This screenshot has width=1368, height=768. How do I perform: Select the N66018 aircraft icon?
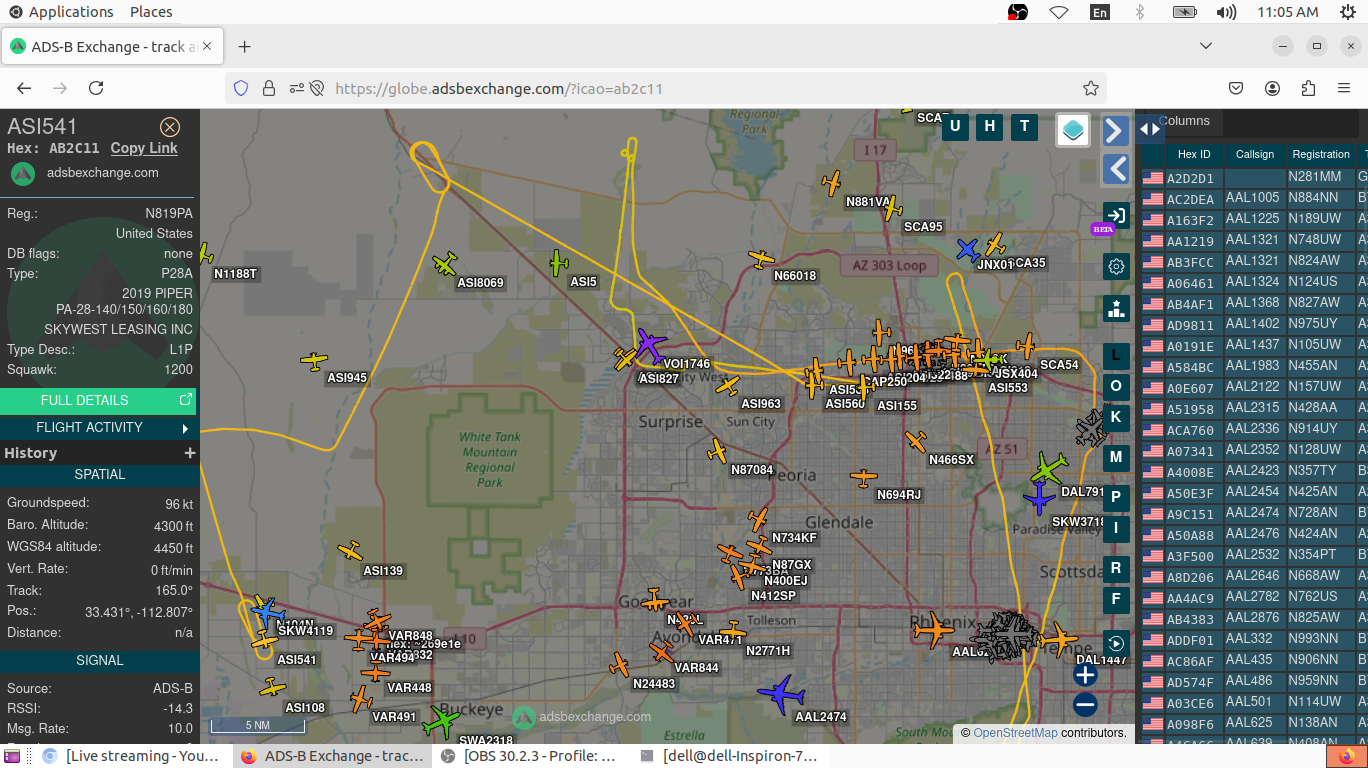[x=762, y=259]
